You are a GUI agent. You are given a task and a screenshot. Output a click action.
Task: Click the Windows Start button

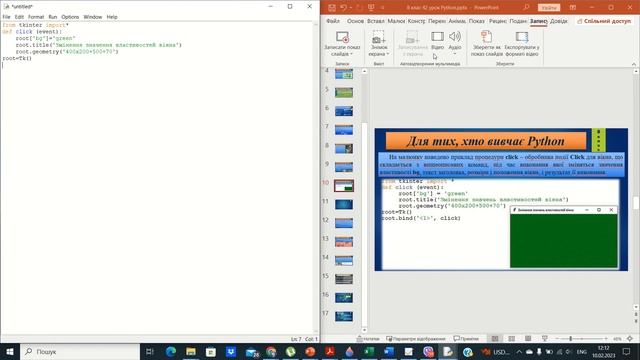[10, 351]
